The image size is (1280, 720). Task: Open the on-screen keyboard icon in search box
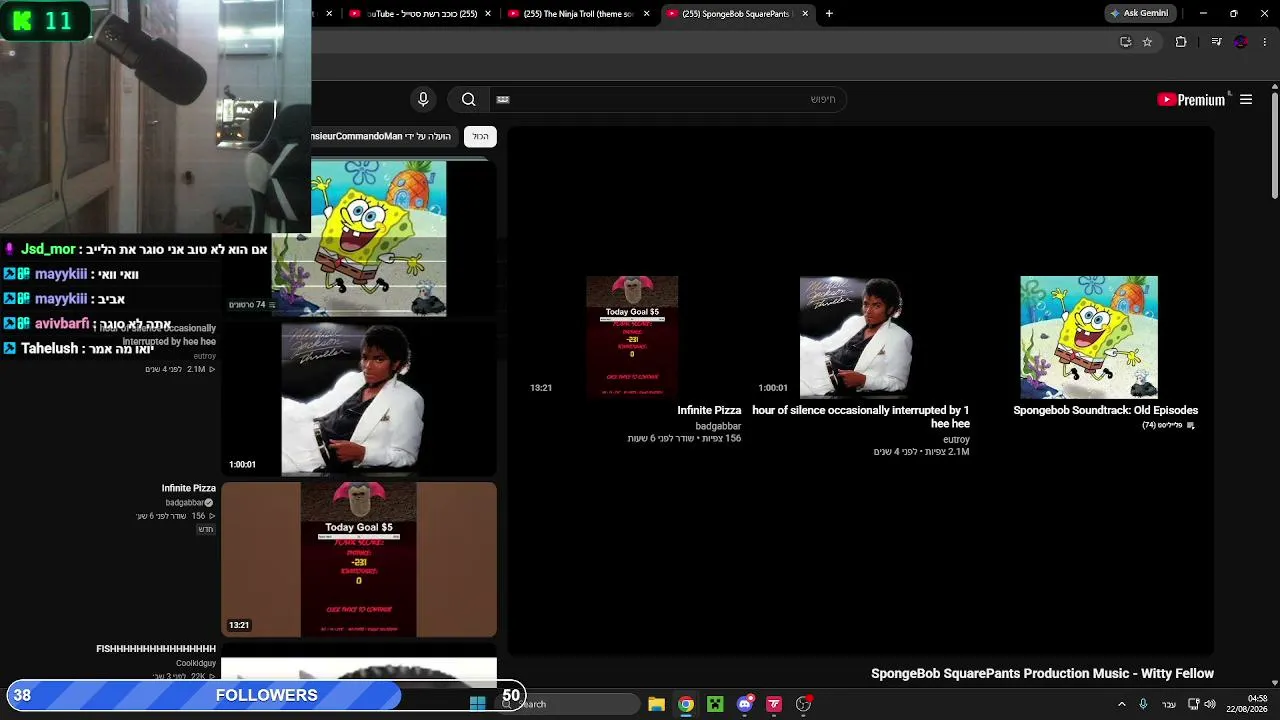[x=503, y=99]
